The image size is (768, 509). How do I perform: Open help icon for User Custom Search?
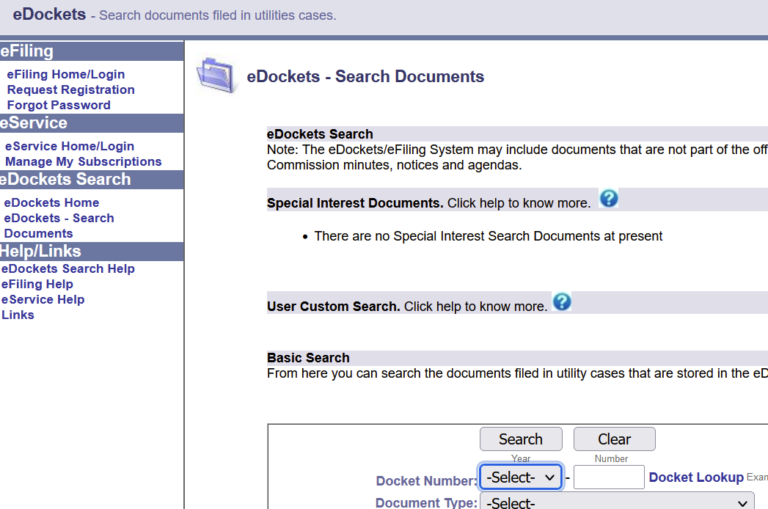pyautogui.click(x=562, y=302)
